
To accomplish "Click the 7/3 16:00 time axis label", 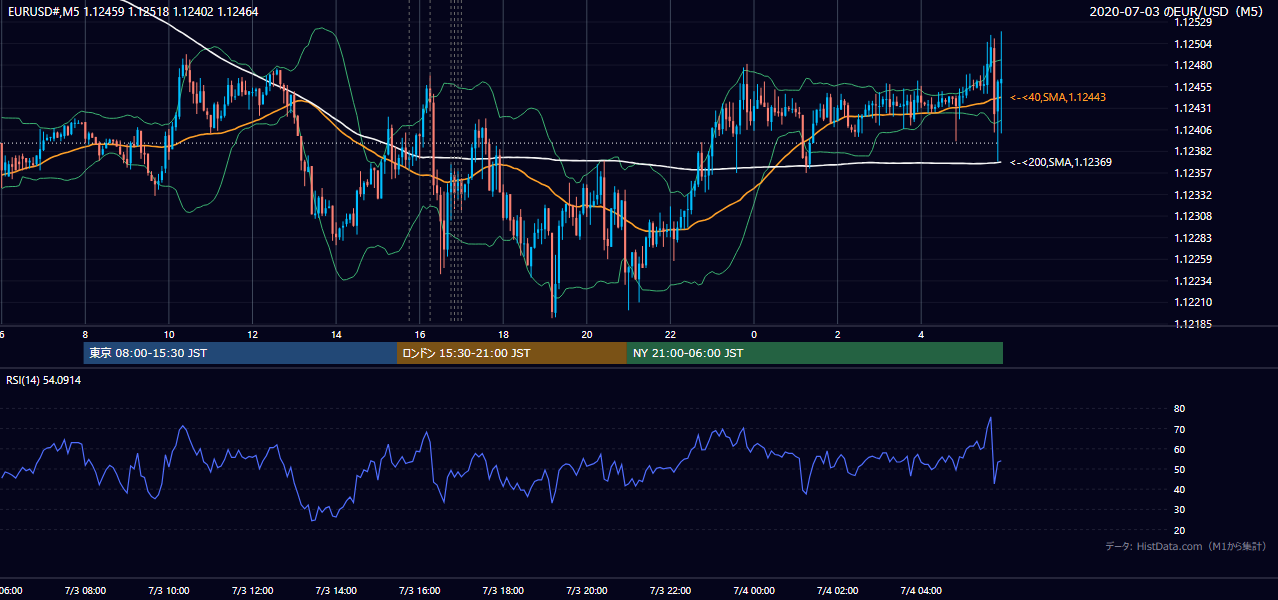I will pos(420,591).
